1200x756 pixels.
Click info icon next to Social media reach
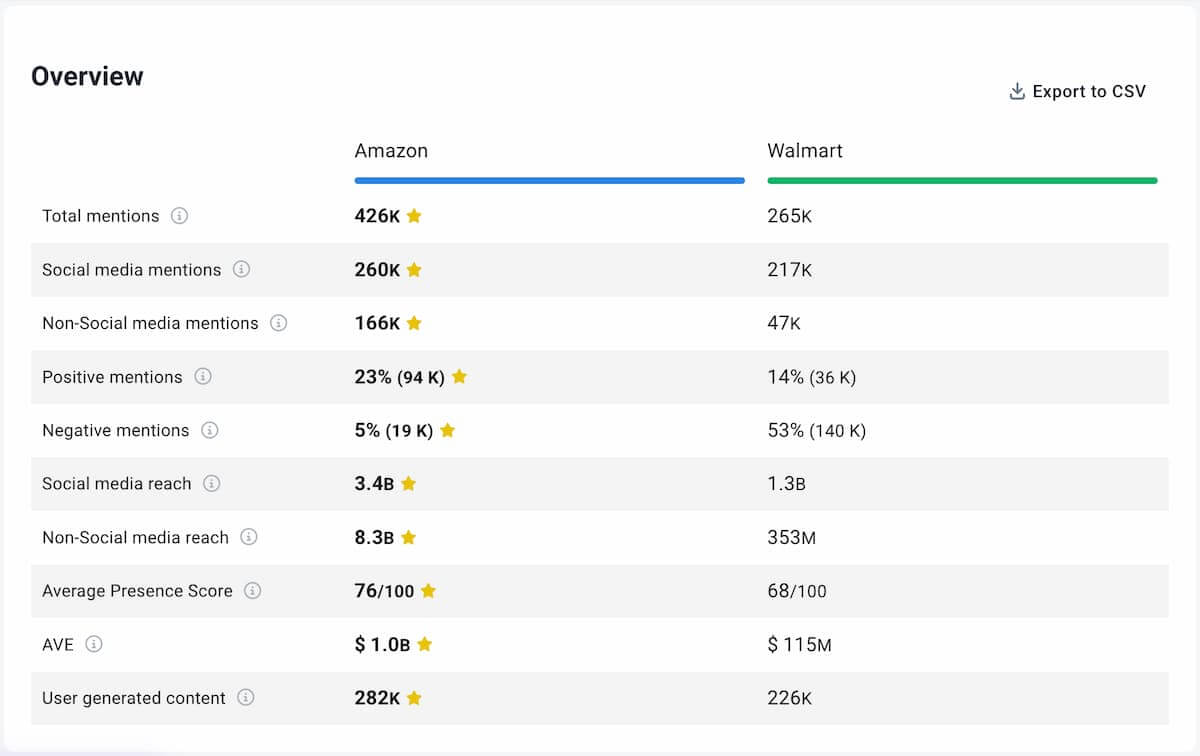click(x=211, y=483)
